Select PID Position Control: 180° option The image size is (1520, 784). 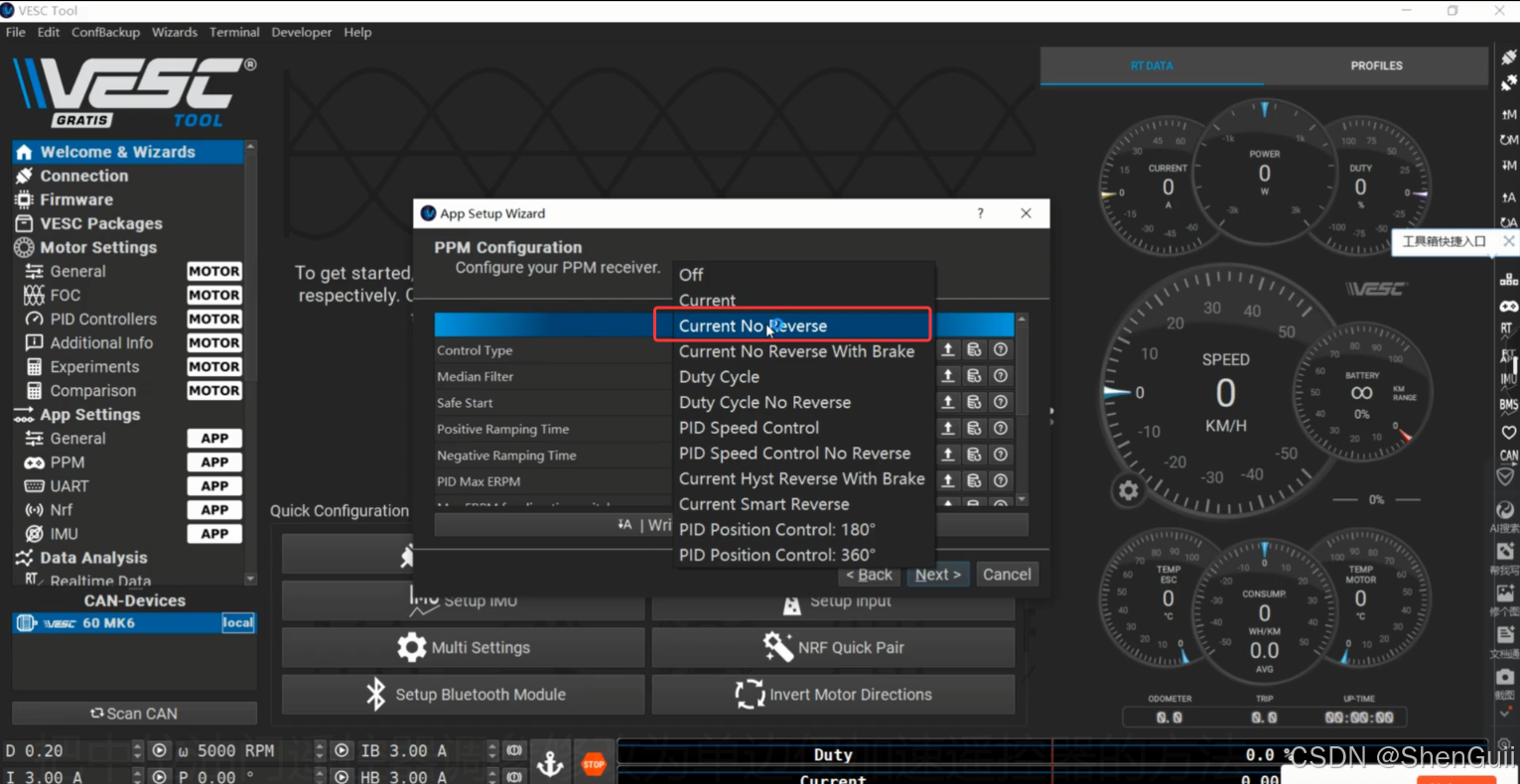(x=776, y=530)
